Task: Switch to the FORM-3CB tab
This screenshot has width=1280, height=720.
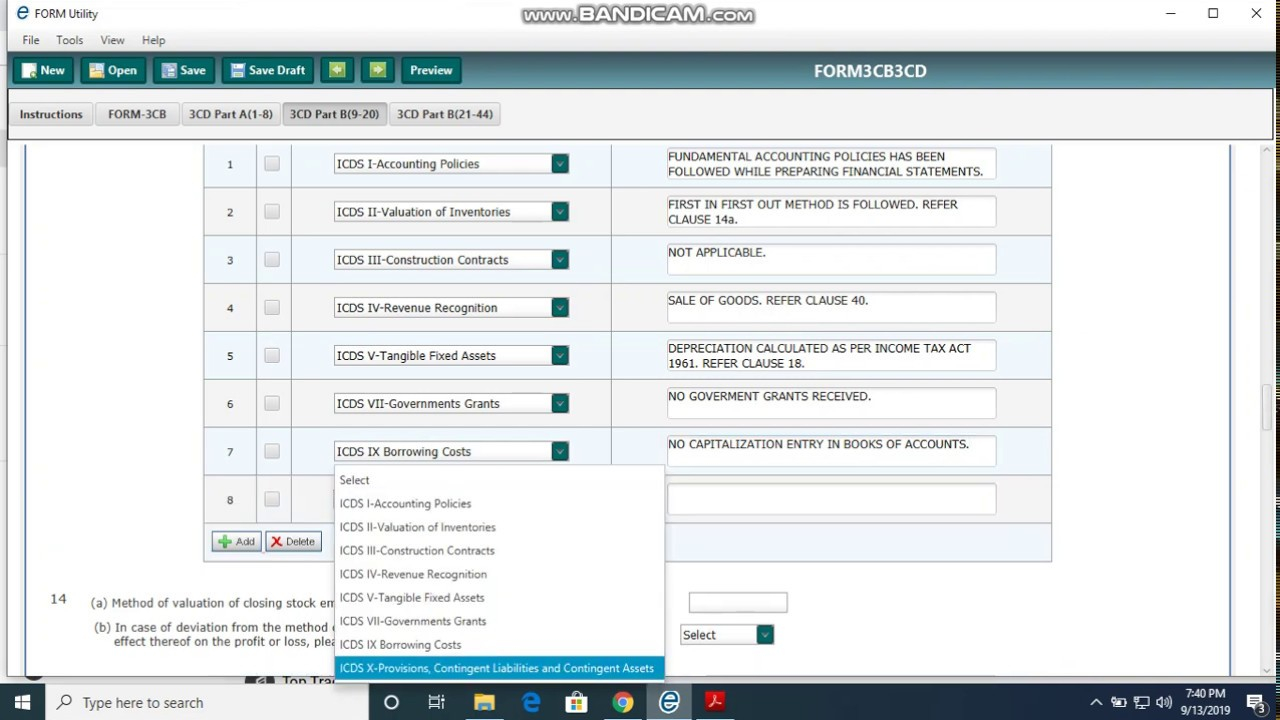Action: [x=137, y=114]
